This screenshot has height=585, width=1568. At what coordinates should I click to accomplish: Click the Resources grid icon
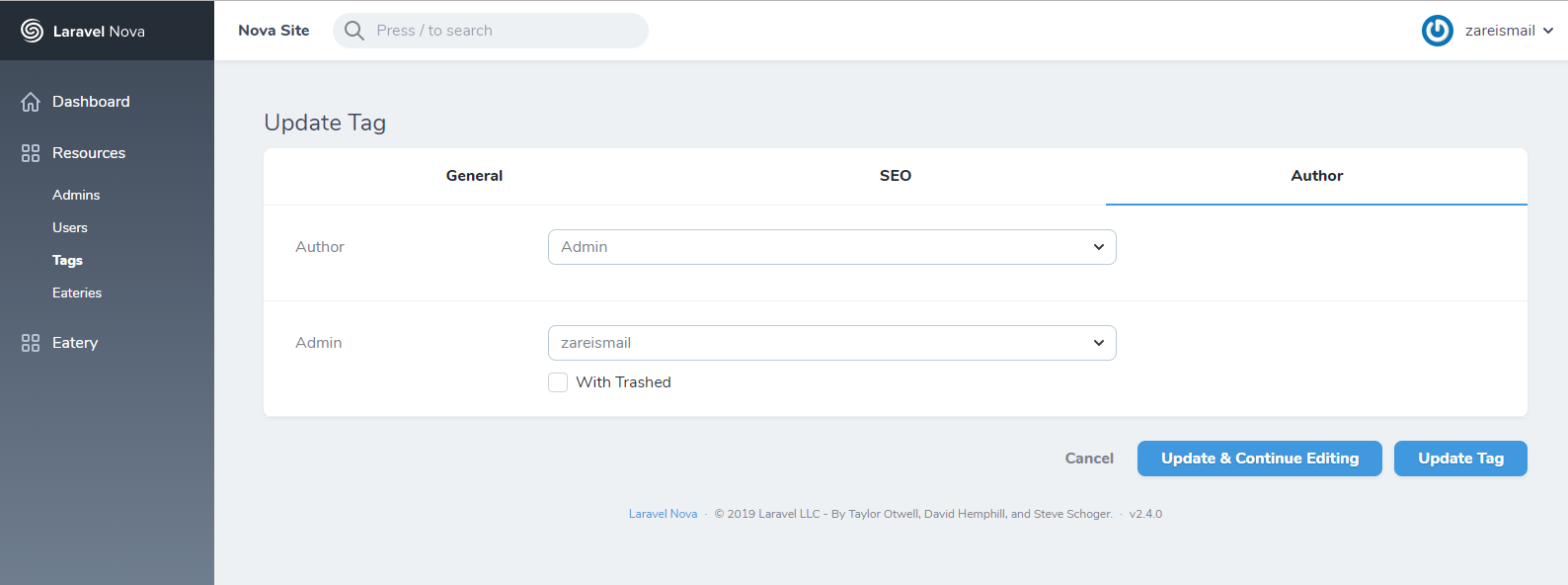point(31,153)
